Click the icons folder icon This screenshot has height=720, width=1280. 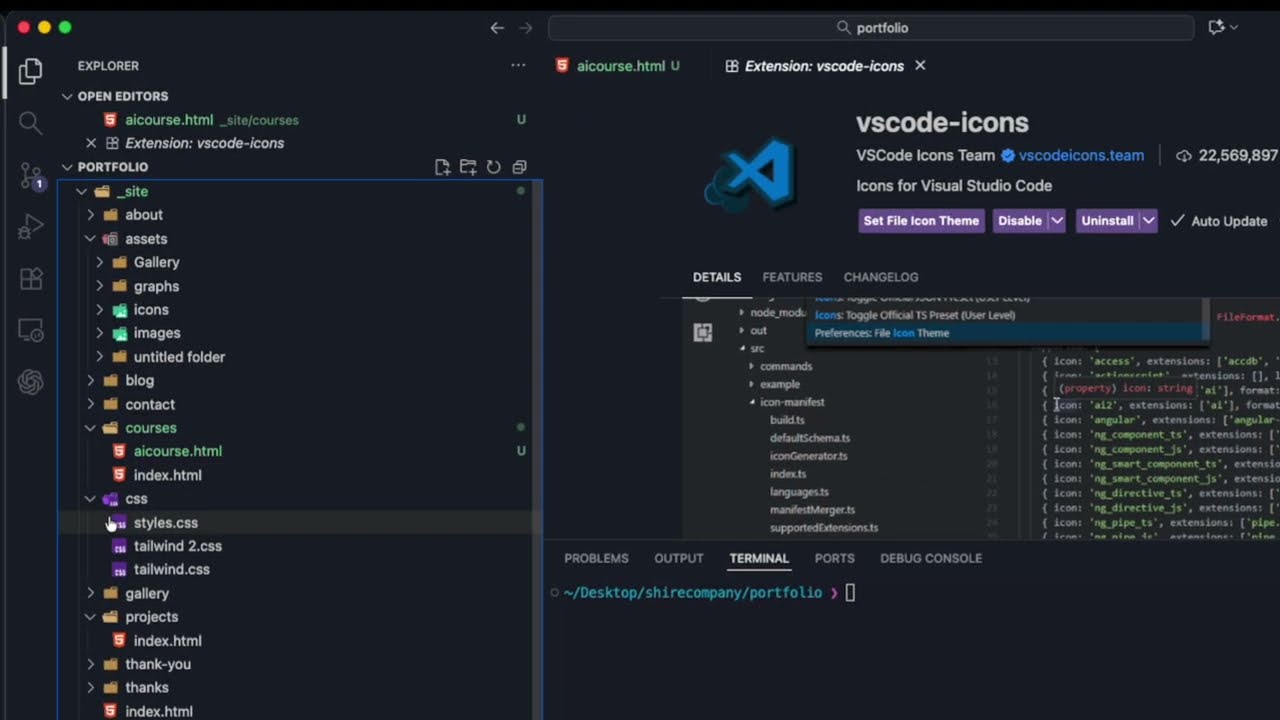point(120,310)
